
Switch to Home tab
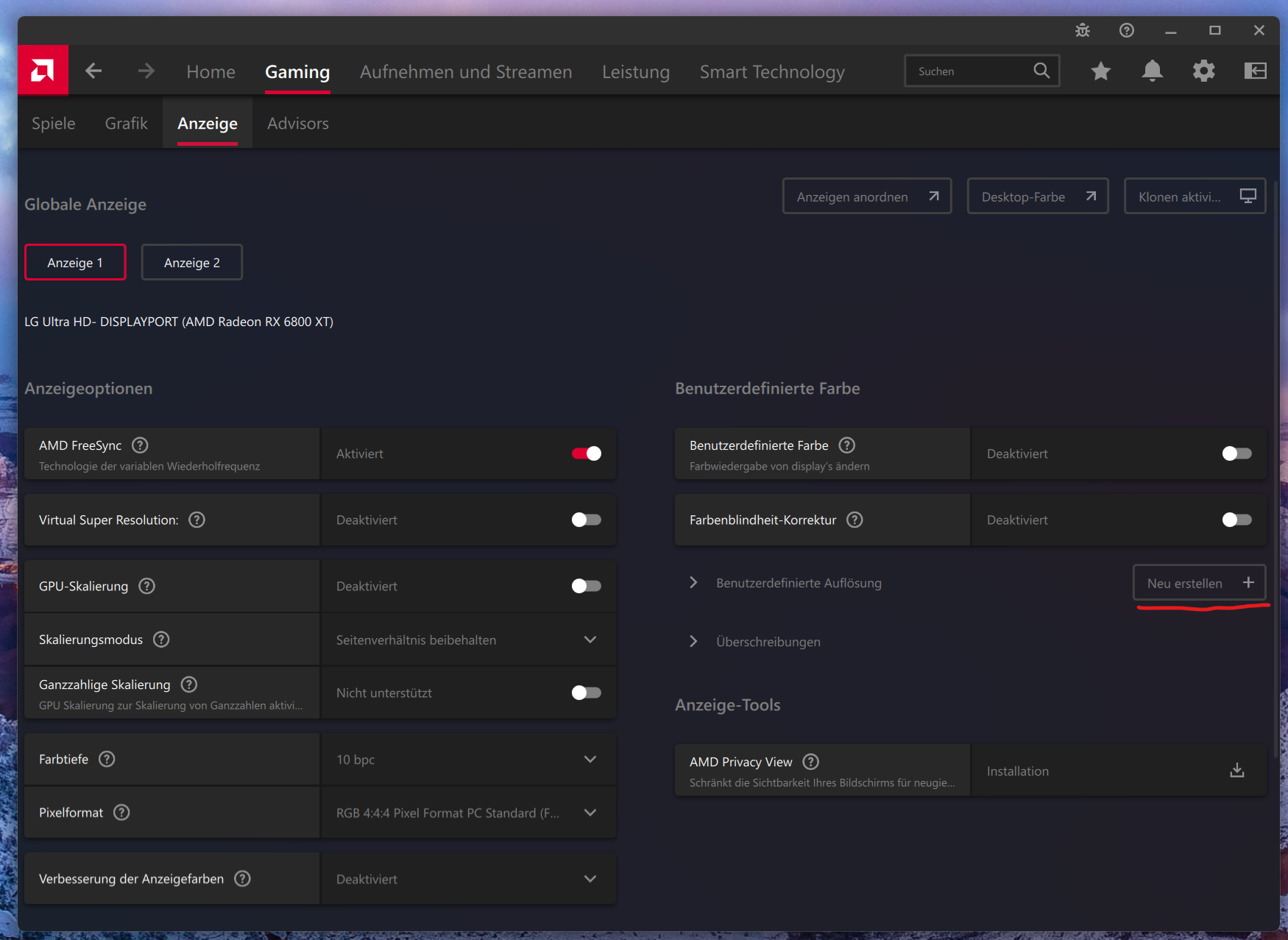coord(210,71)
